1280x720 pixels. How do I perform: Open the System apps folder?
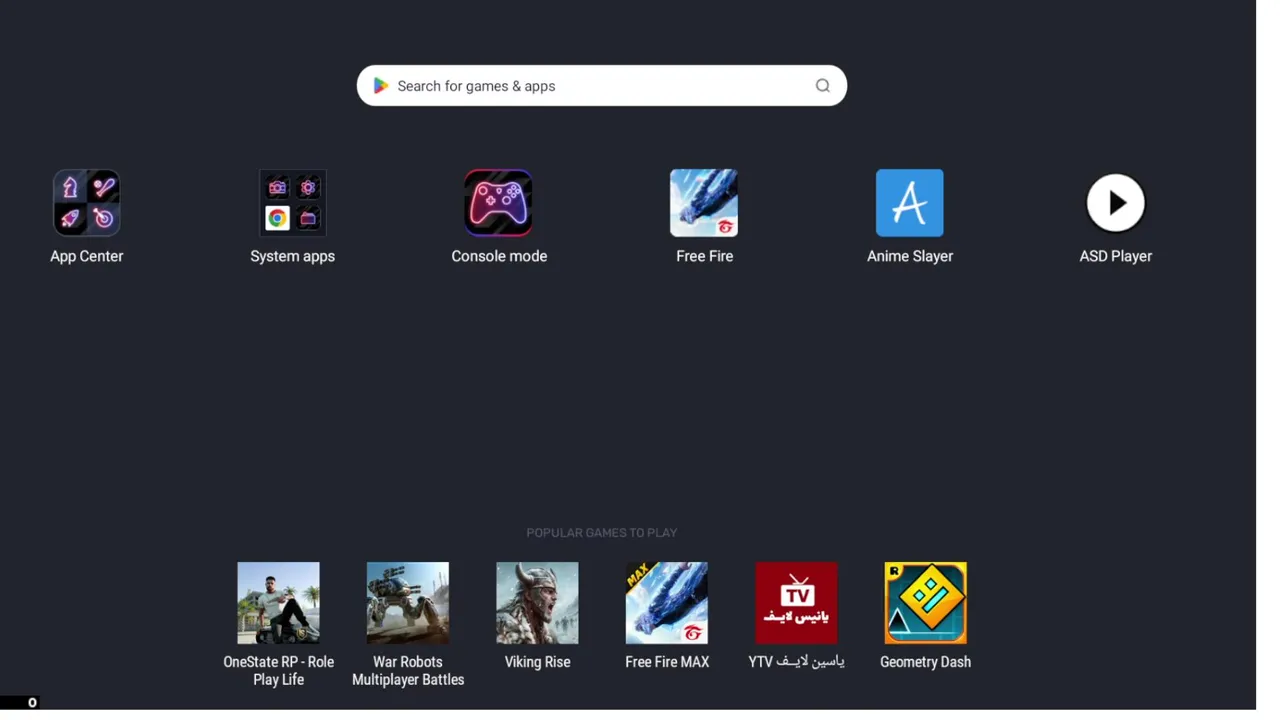click(292, 203)
